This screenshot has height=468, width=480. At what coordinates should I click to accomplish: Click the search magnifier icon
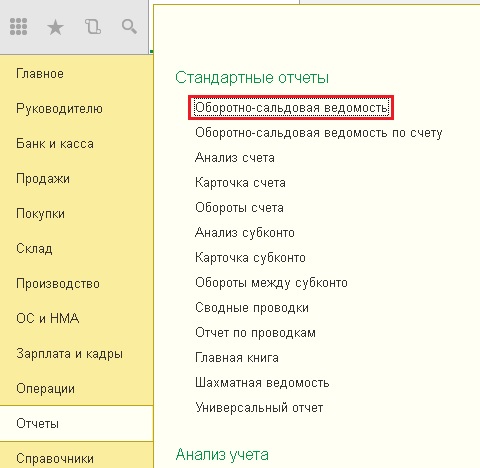129,26
